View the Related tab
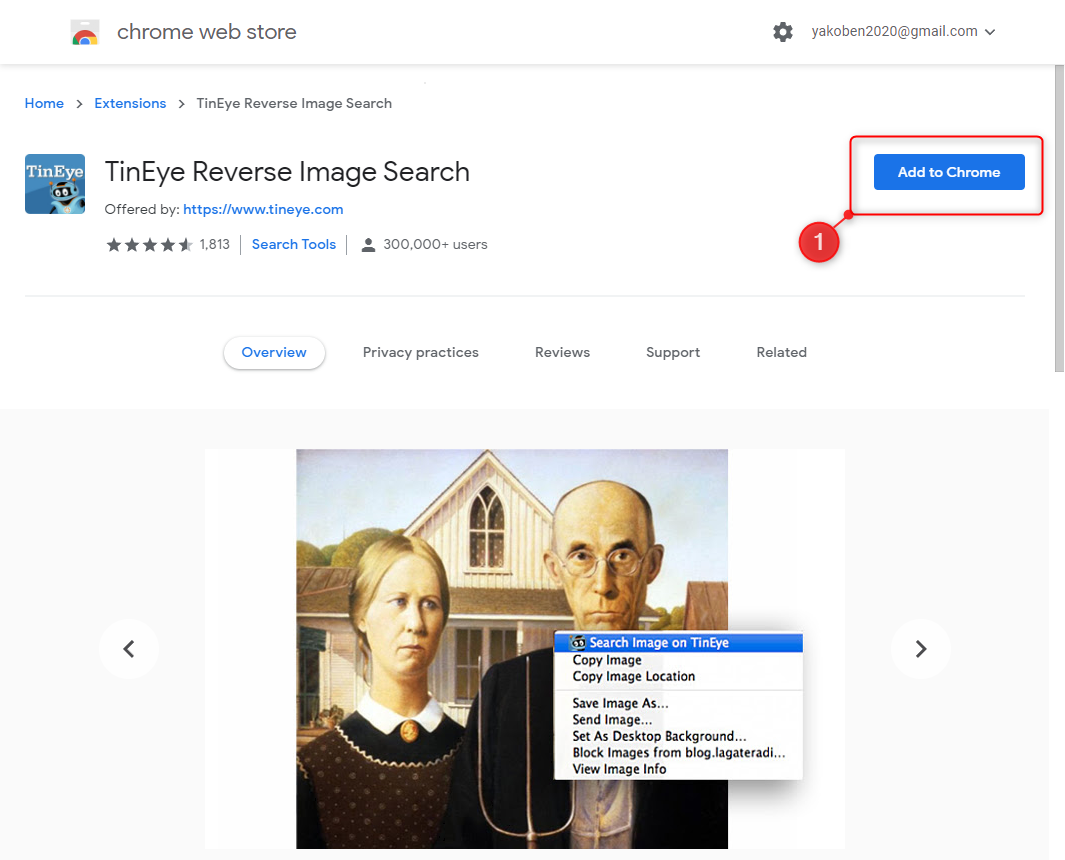 (782, 353)
